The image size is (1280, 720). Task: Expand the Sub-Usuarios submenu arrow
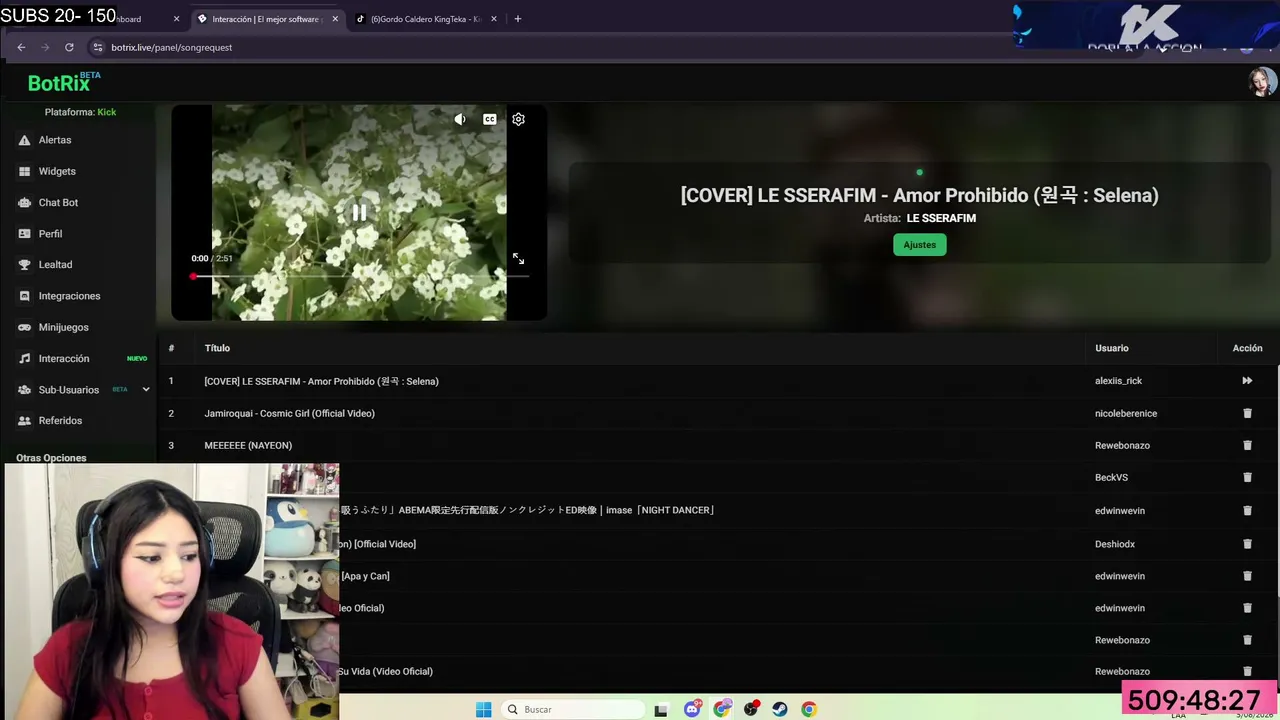click(x=145, y=389)
